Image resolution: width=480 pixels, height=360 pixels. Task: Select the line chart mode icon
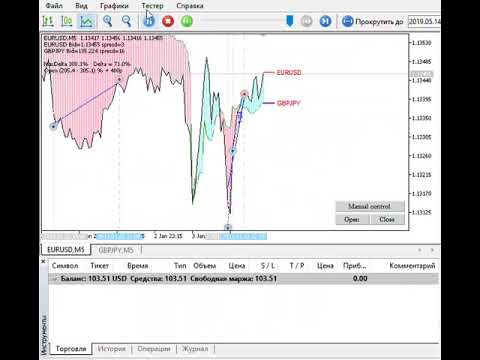tap(86, 21)
